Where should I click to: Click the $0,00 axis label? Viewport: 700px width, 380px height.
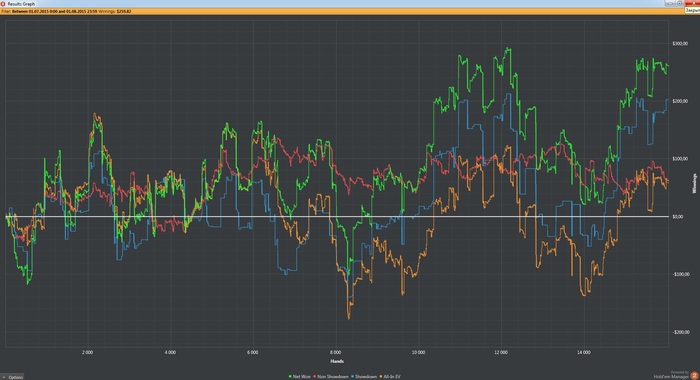point(678,217)
